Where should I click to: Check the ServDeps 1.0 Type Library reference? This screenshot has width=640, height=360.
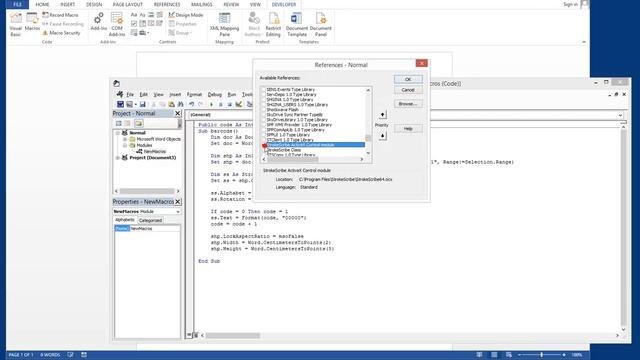click(x=264, y=94)
